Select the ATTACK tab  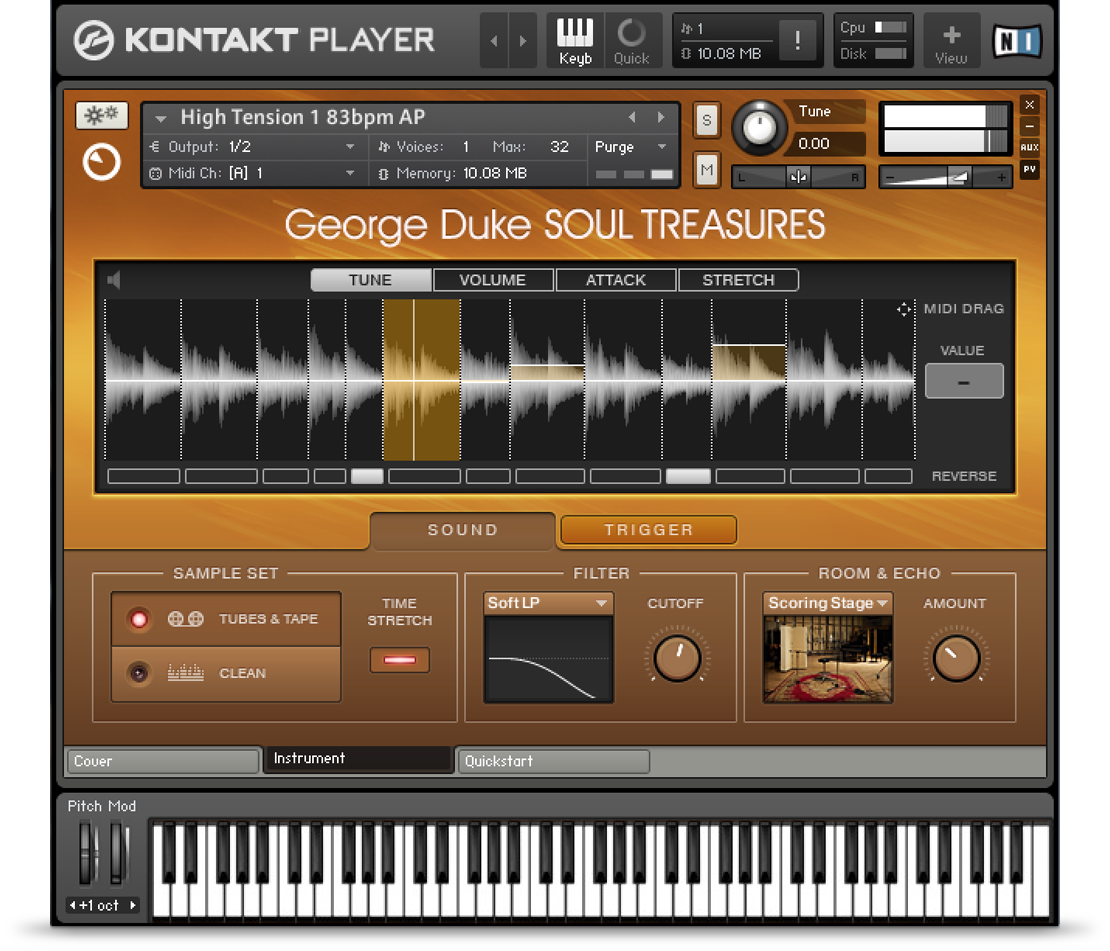(616, 280)
